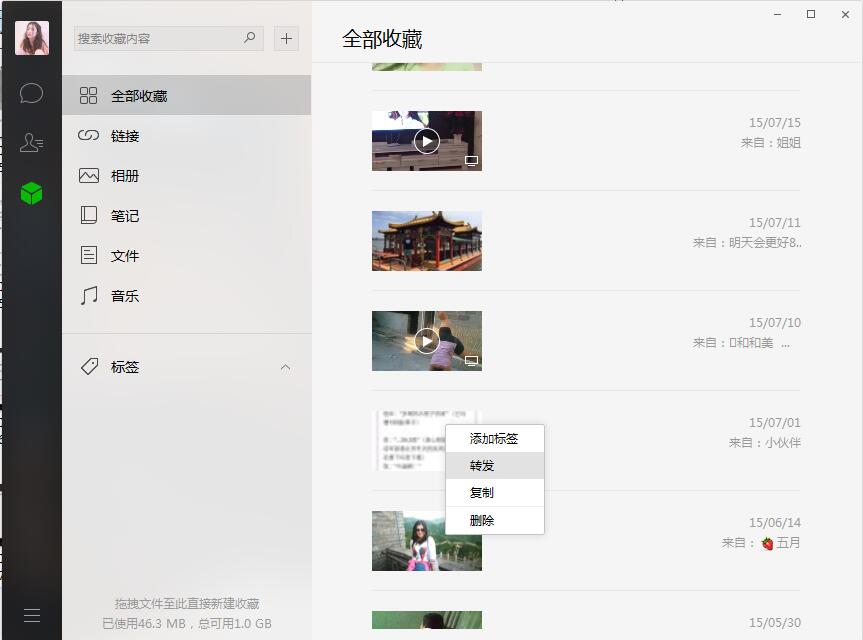Play the video from 姐姐

[x=426, y=140]
